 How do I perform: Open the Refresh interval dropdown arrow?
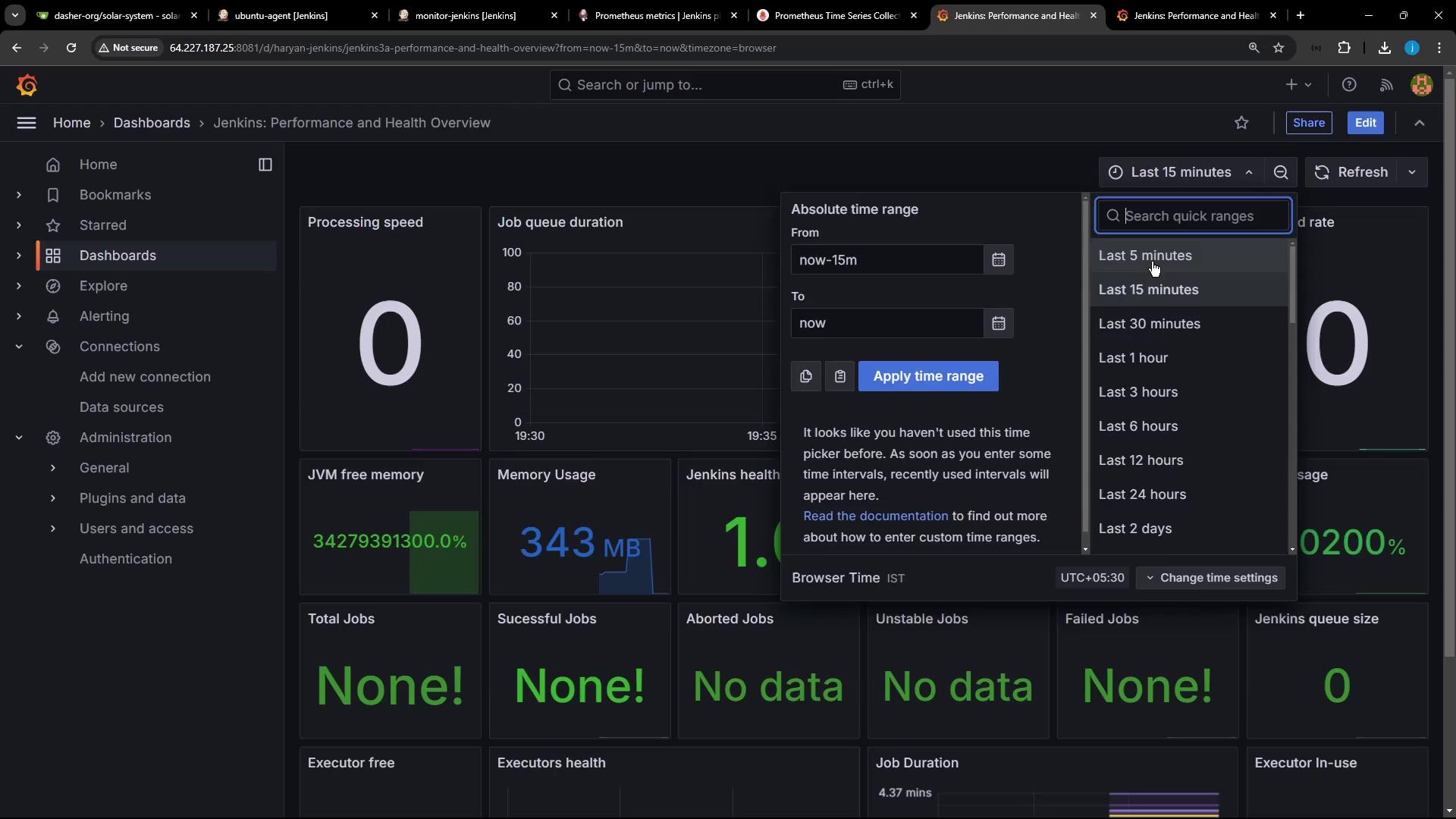(x=1412, y=172)
